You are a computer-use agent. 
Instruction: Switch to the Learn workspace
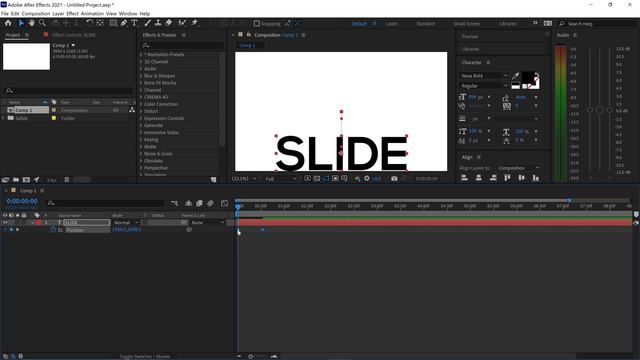(391, 24)
